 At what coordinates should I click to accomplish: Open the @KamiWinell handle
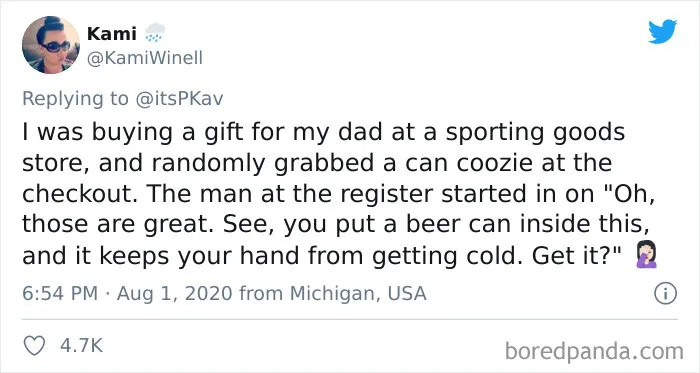point(145,58)
